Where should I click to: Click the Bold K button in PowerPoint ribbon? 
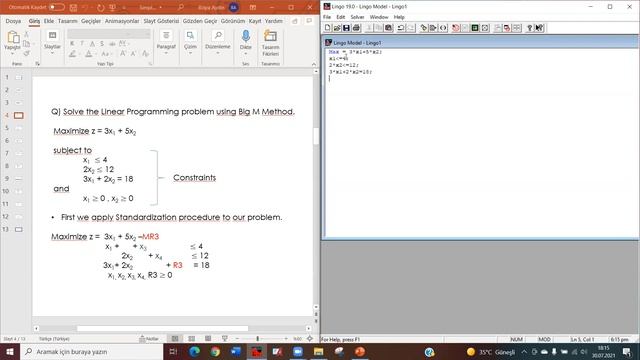pyautogui.click(x=72, y=43)
